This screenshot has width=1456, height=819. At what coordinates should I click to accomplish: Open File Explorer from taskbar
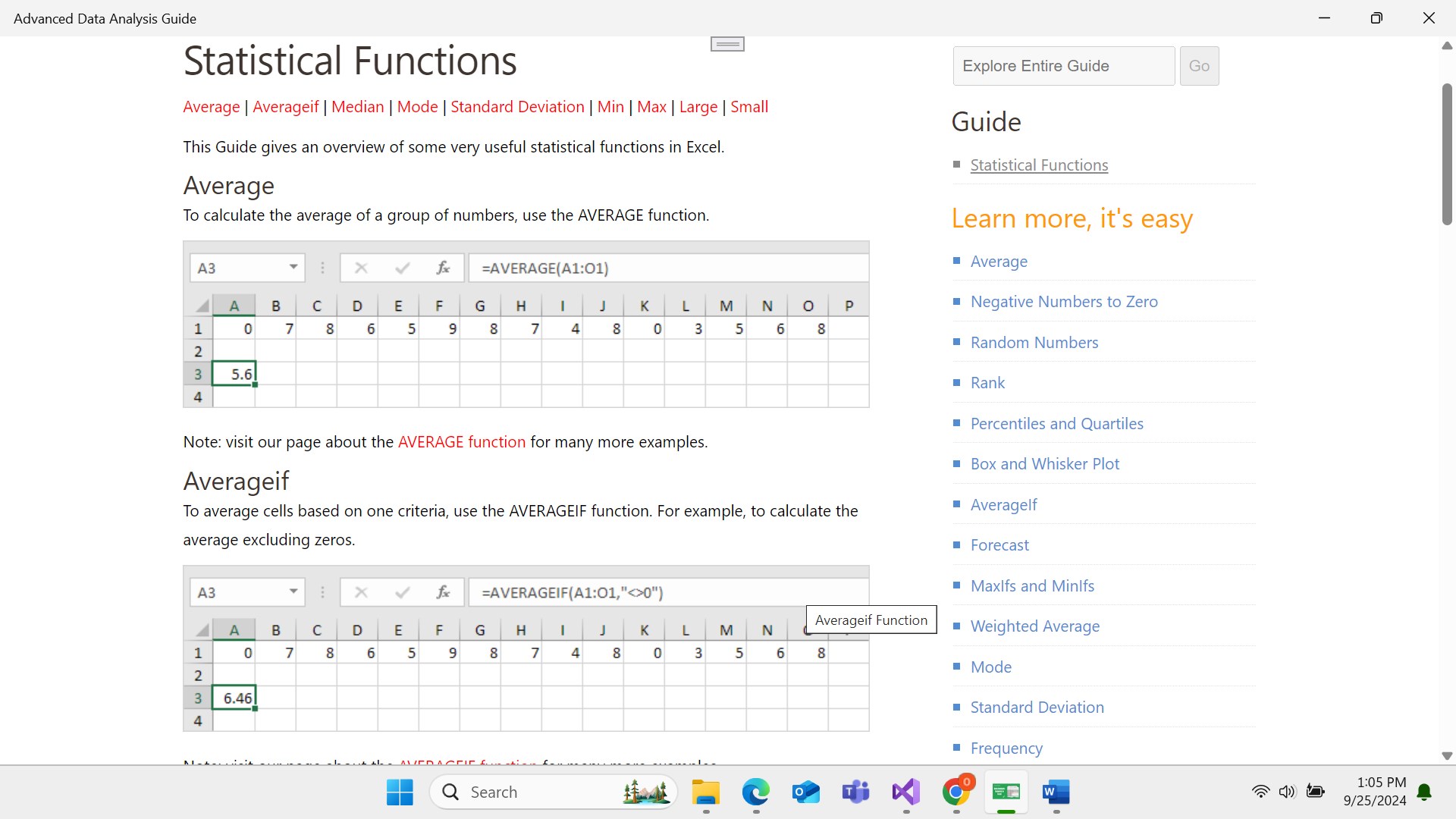click(x=705, y=792)
